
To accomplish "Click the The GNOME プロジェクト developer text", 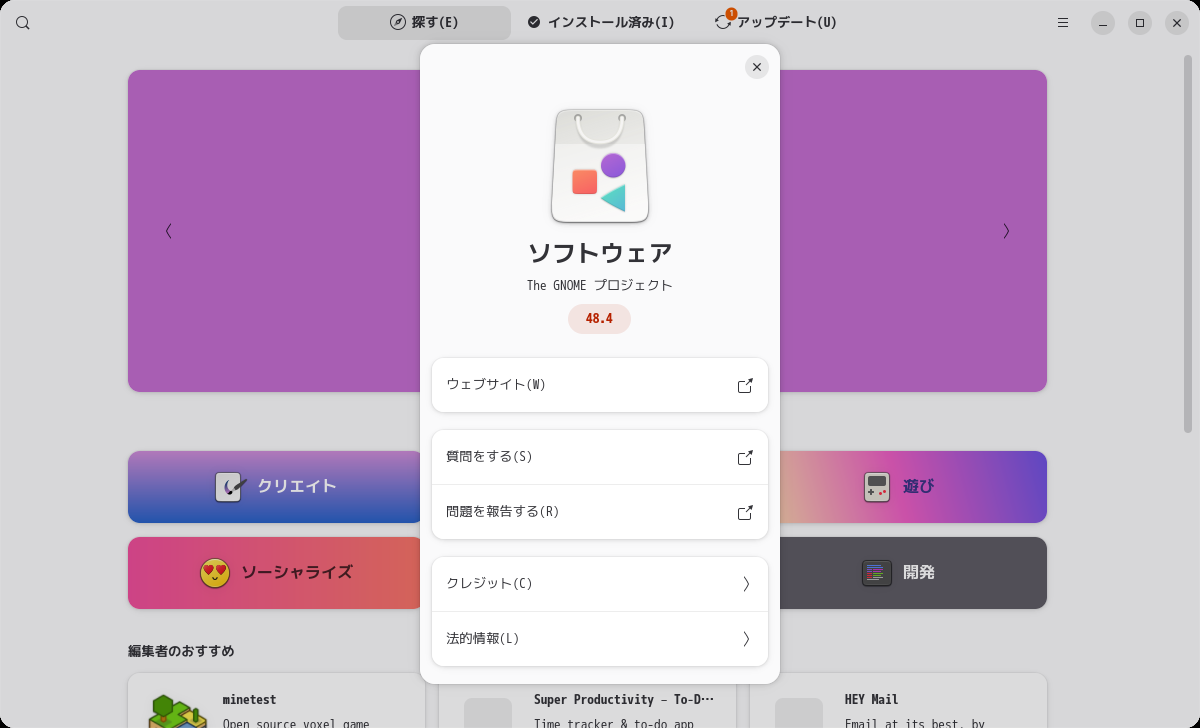I will tap(600, 285).
